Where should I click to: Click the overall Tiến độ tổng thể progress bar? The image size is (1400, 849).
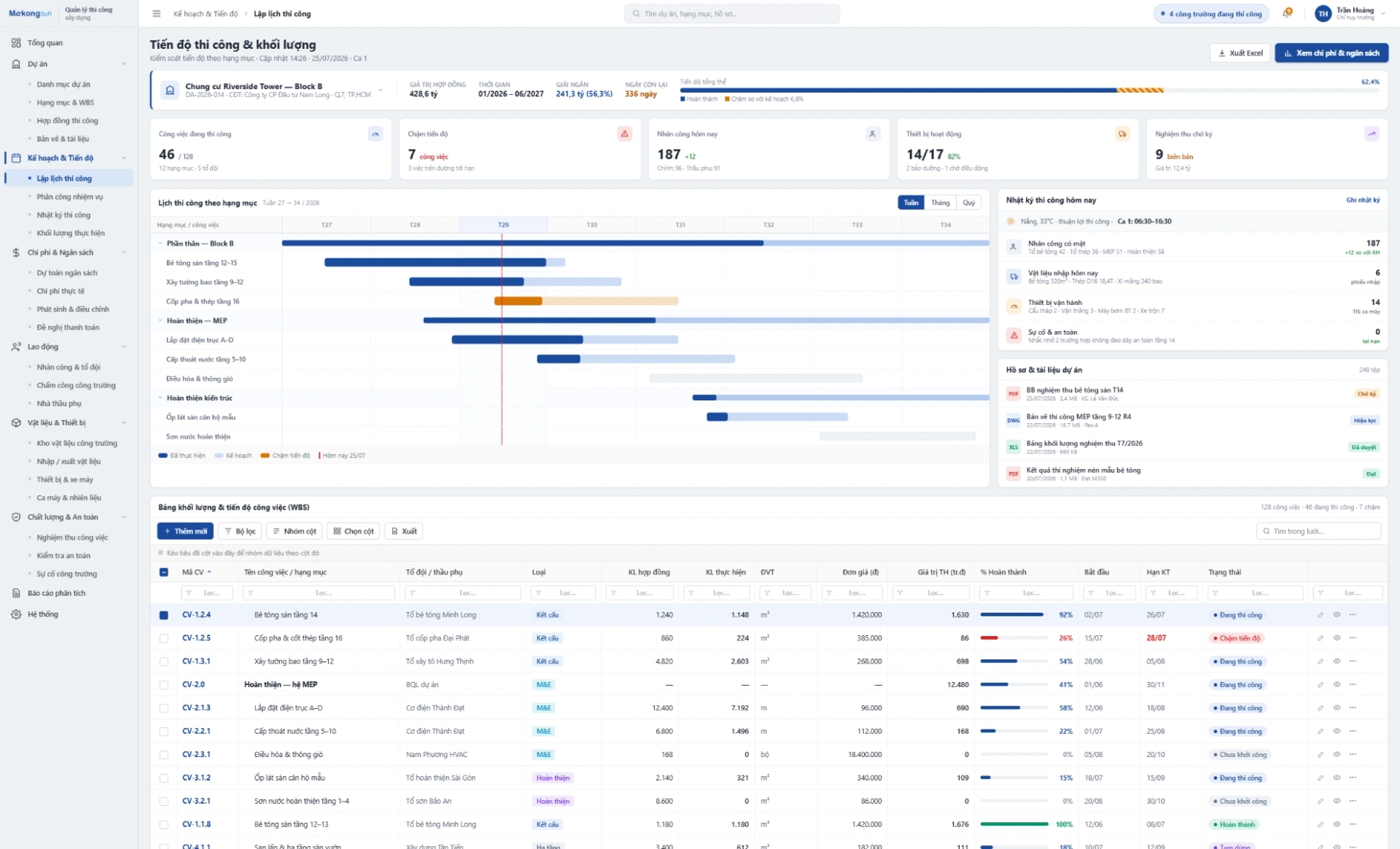[x=1030, y=90]
